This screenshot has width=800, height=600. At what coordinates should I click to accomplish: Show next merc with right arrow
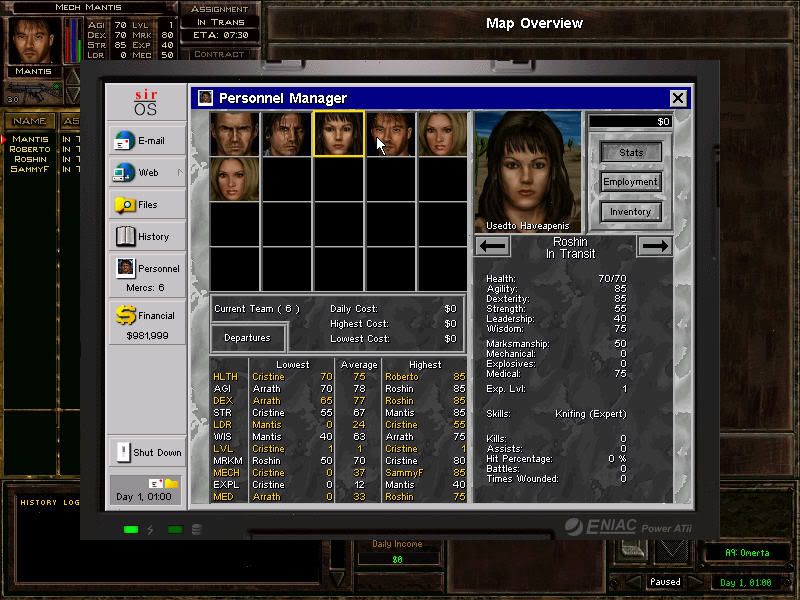click(x=655, y=246)
